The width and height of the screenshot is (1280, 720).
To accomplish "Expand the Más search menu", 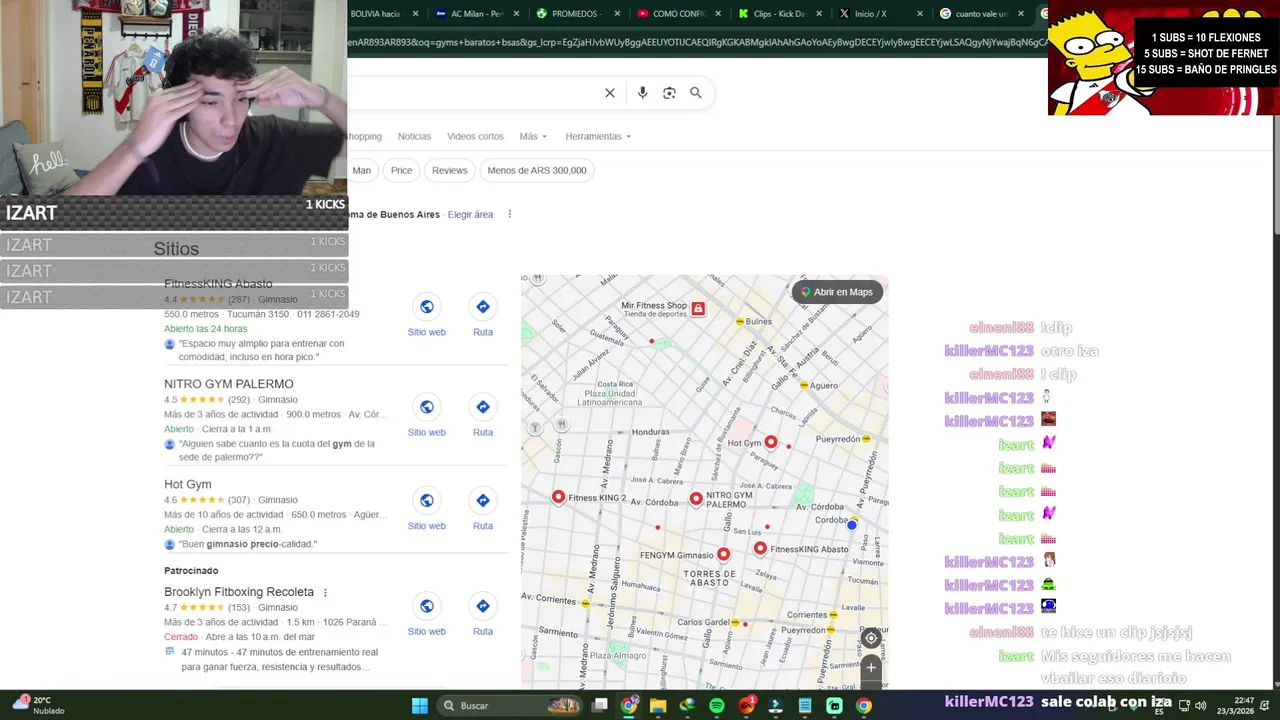I will [533, 136].
